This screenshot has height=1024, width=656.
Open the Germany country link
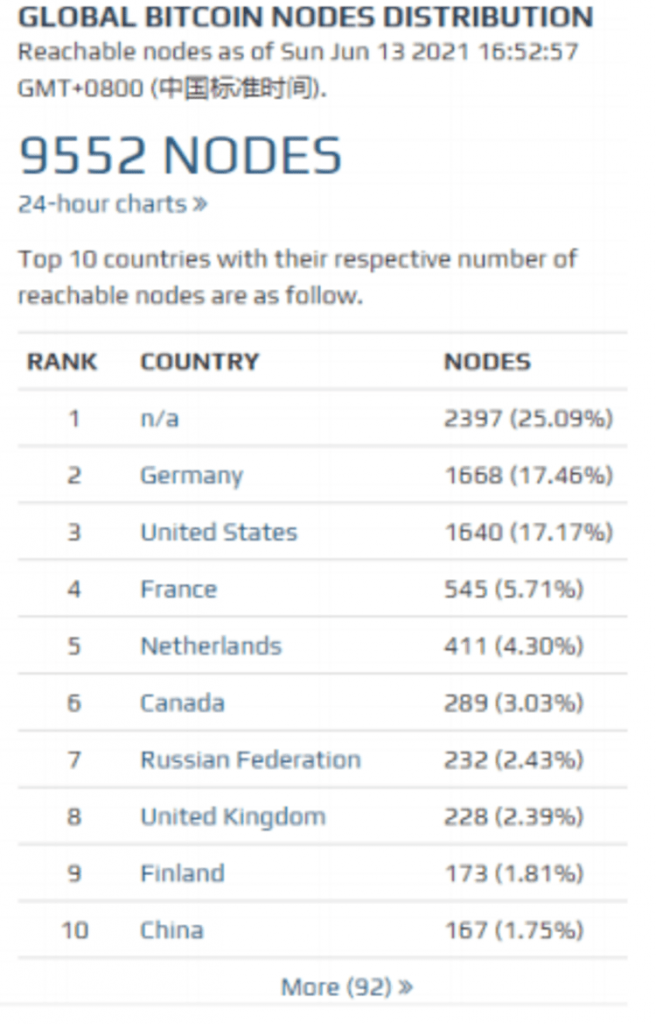[191, 475]
